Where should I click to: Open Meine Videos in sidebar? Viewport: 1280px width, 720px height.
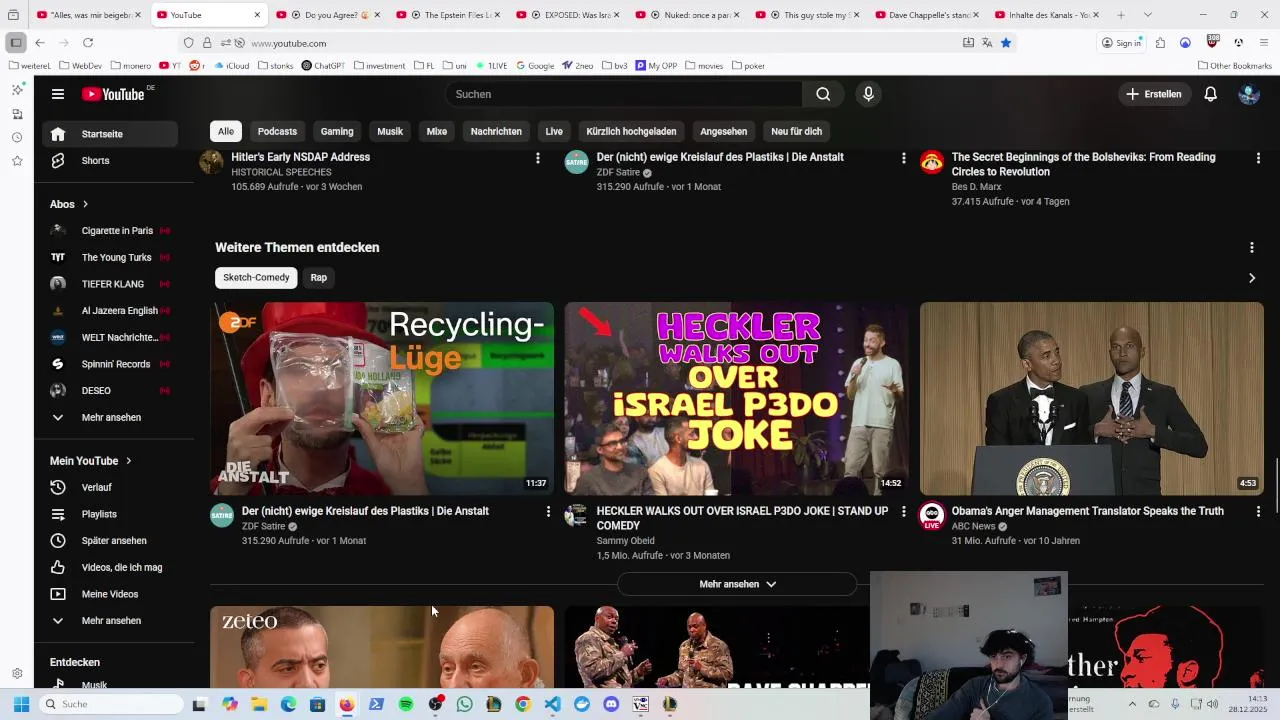(x=110, y=594)
